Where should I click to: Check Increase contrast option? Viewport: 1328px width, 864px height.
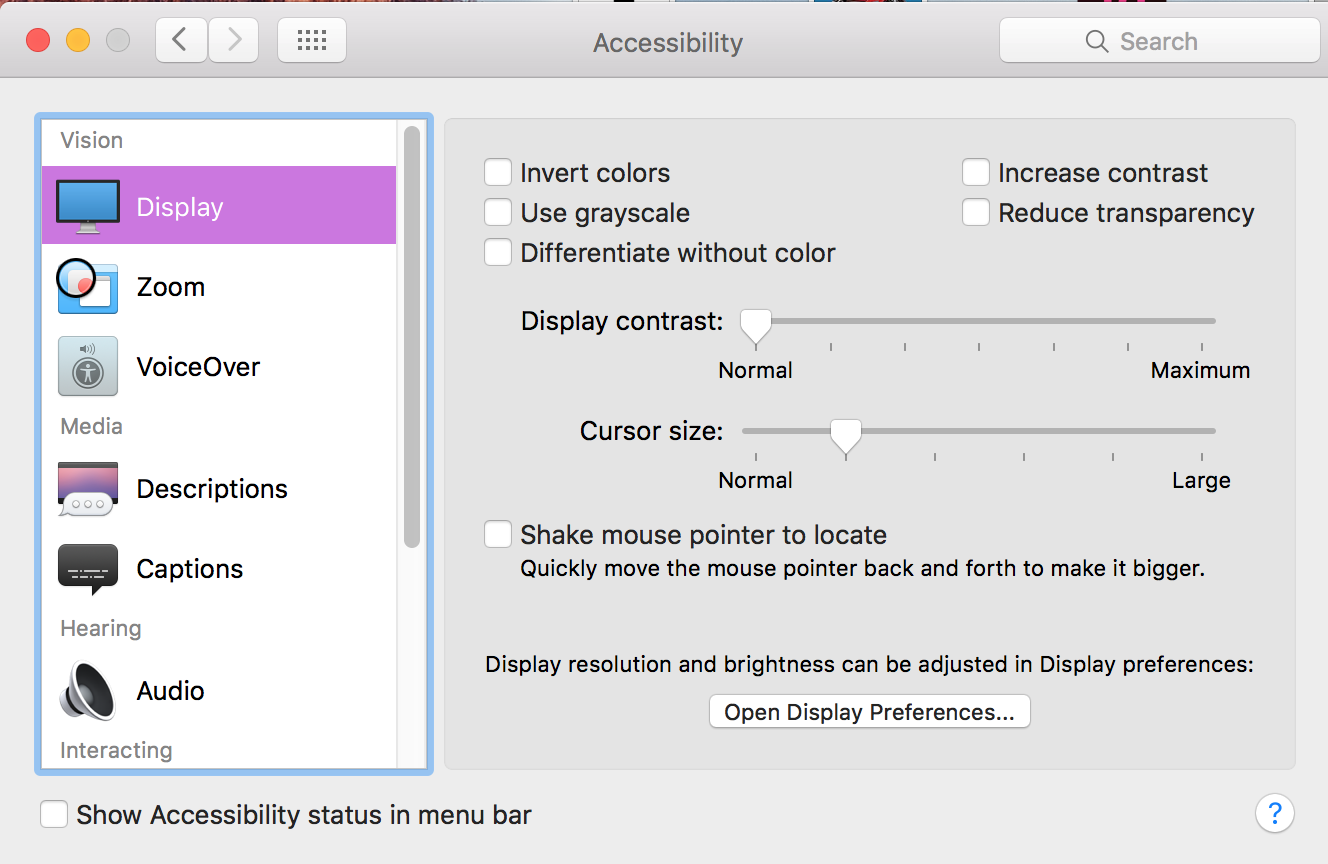pyautogui.click(x=976, y=173)
